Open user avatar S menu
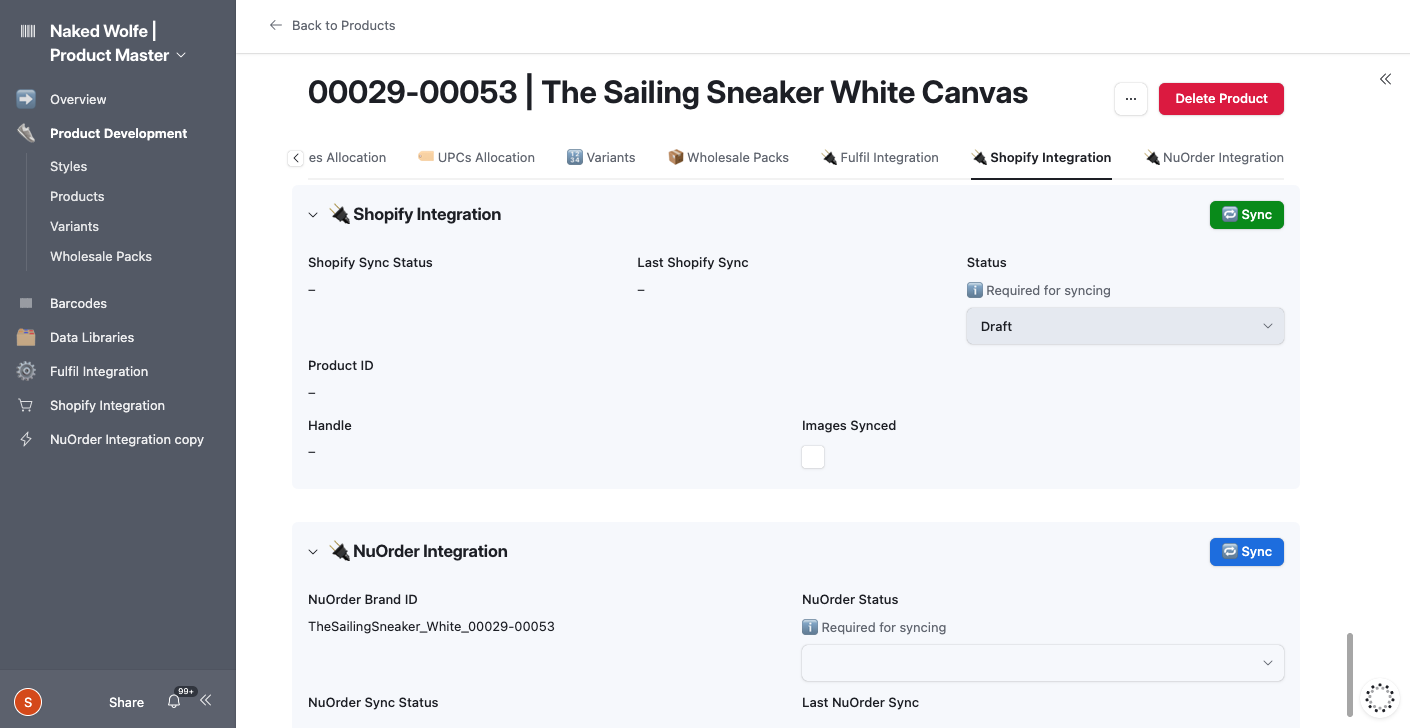Screen dimensions: 1410x728 point(28,702)
